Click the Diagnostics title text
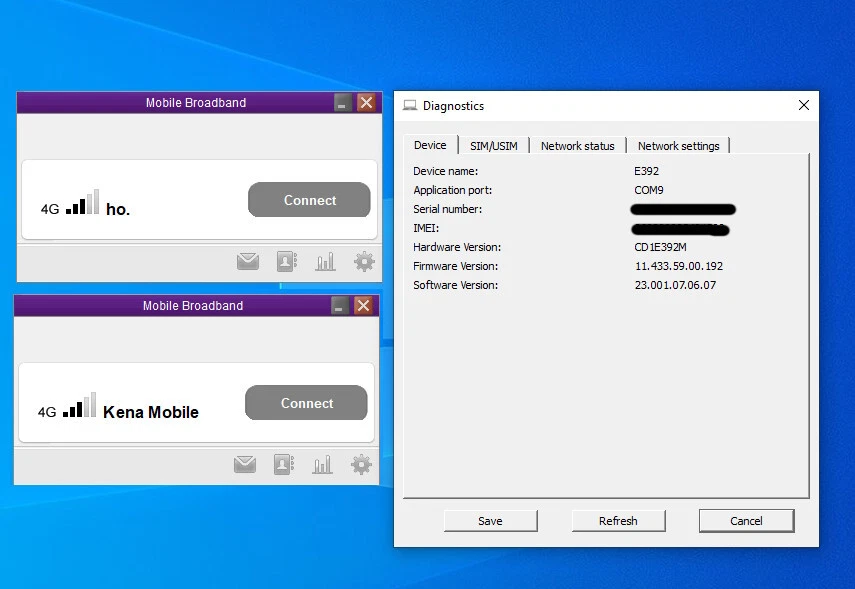Image resolution: width=855 pixels, height=589 pixels. click(x=454, y=106)
